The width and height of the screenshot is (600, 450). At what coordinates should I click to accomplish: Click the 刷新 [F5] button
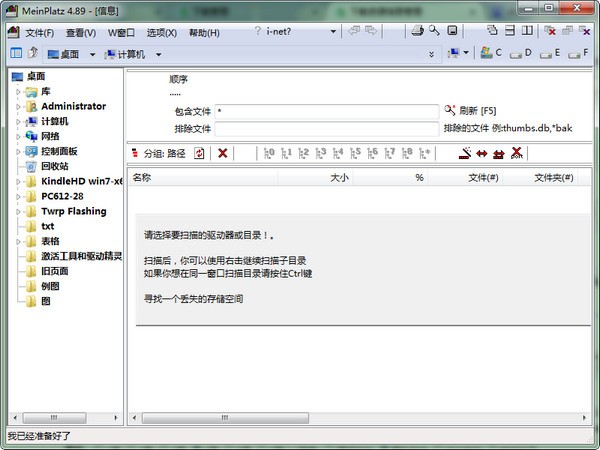click(x=470, y=111)
